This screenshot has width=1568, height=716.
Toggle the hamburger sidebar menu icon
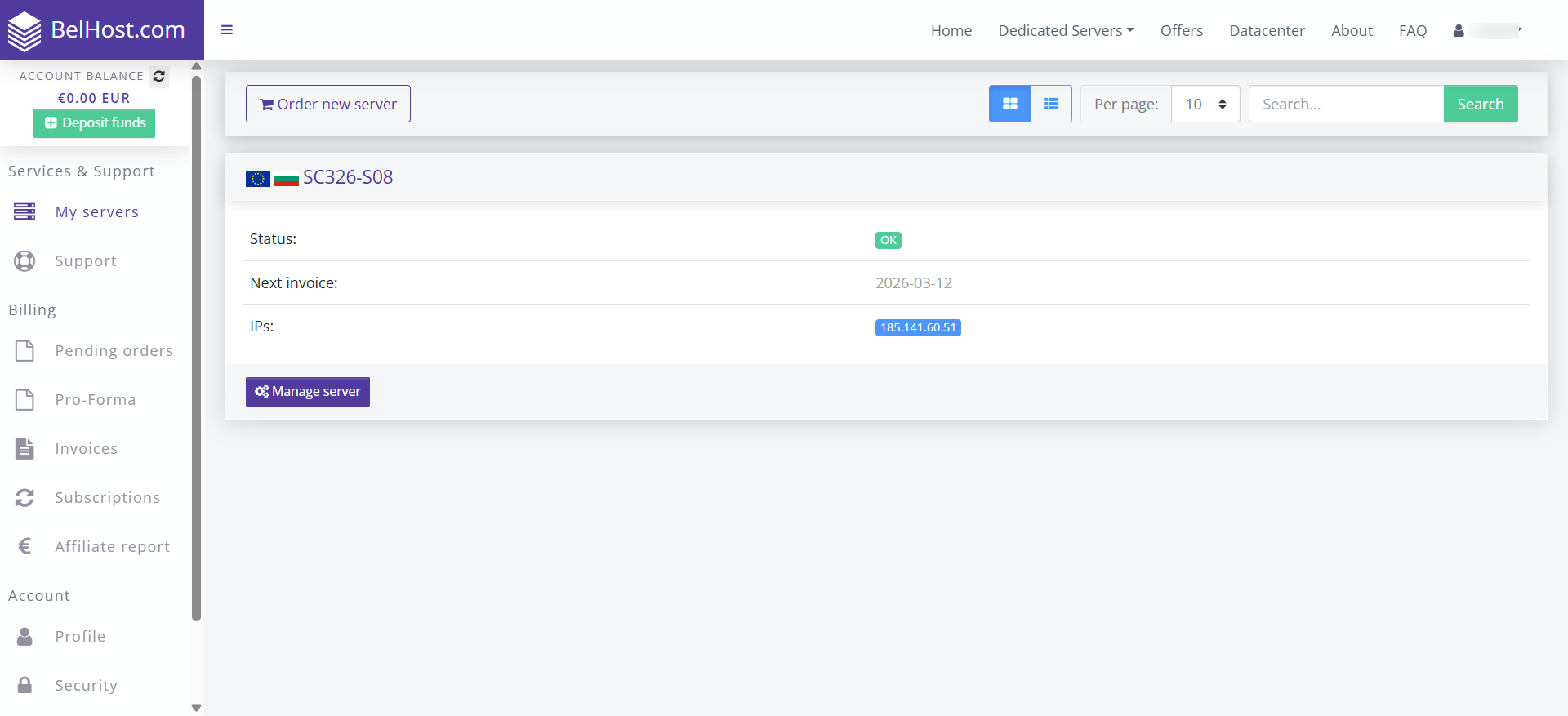coord(227,30)
